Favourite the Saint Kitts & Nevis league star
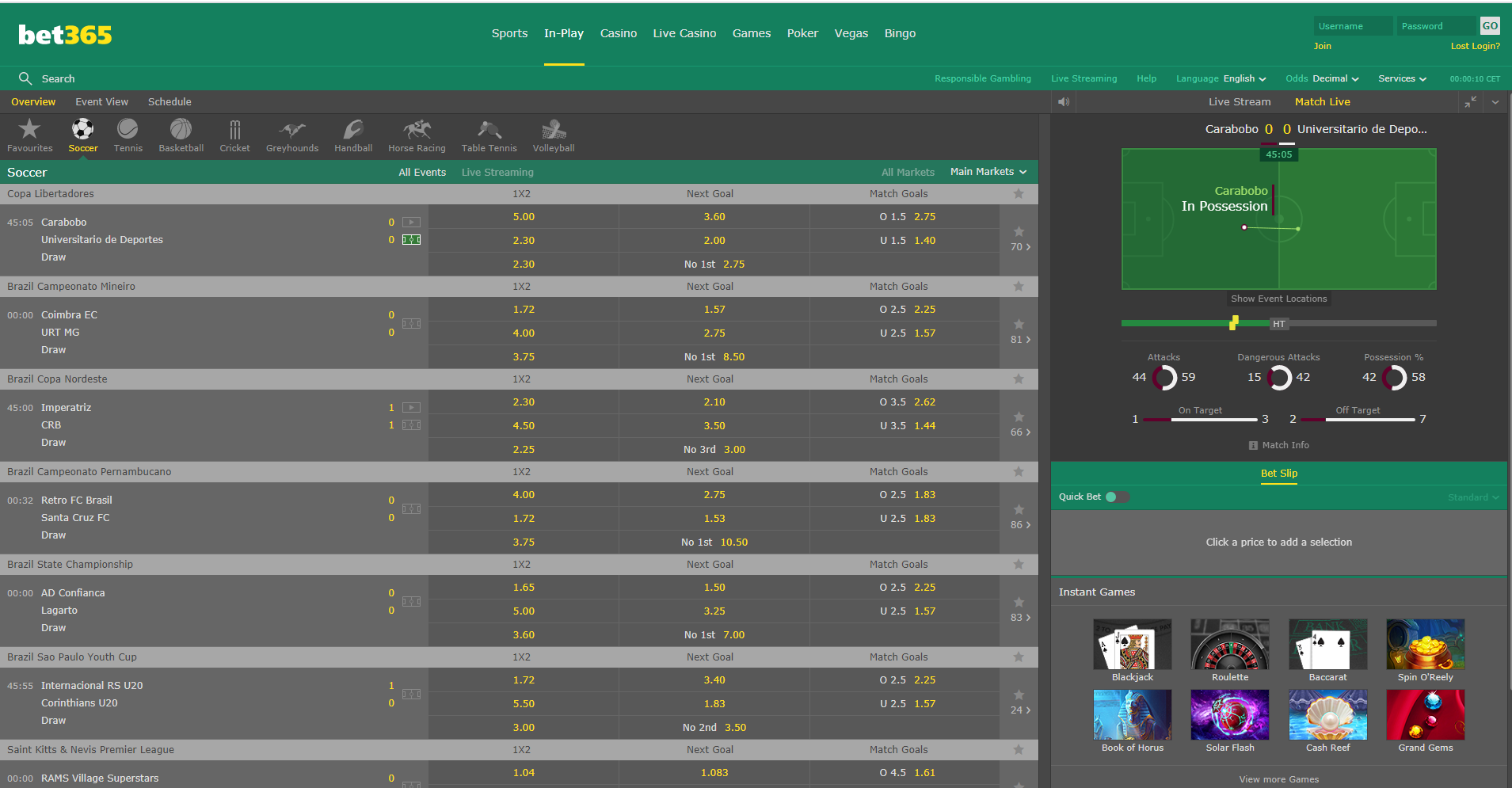The height and width of the screenshot is (788, 1512). [x=1019, y=750]
